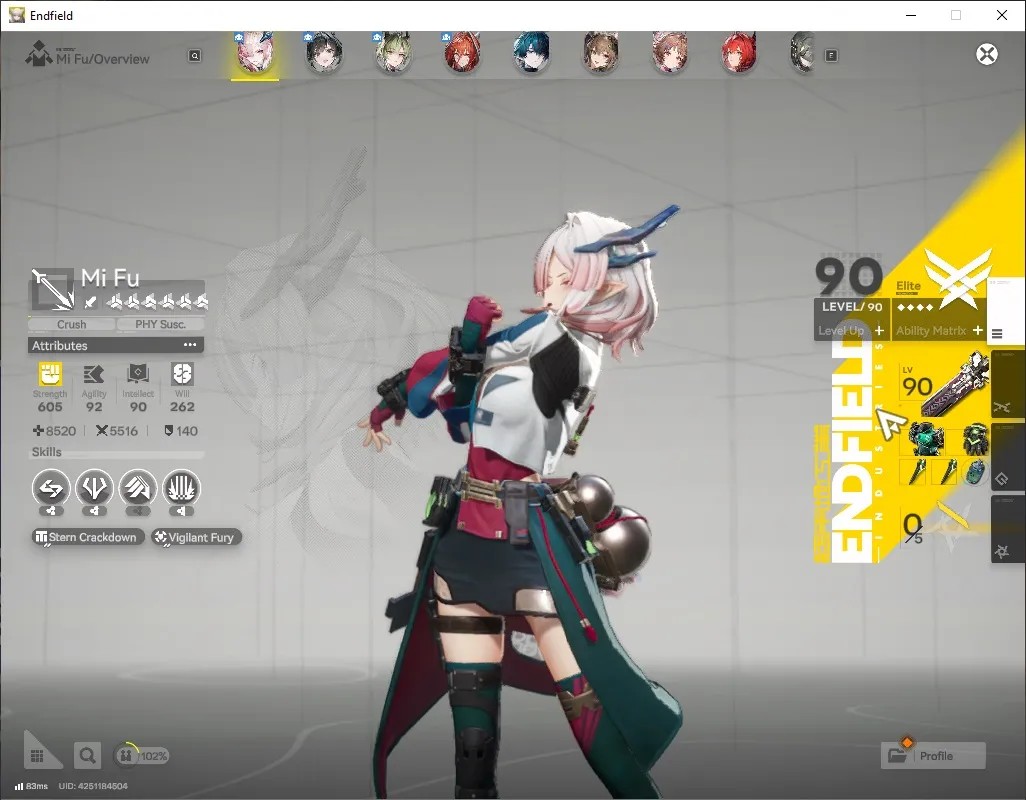This screenshot has height=800, width=1026.
Task: Click the Mi Fu polearm weapon type icon
Action: [52, 289]
